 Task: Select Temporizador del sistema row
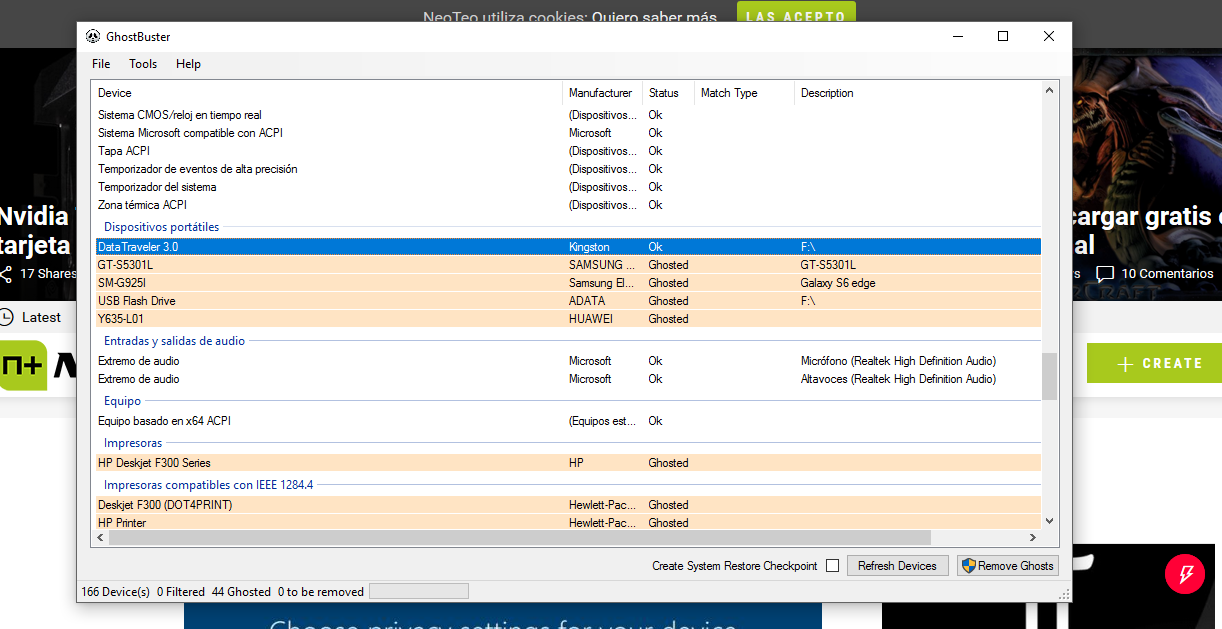[x=568, y=187]
